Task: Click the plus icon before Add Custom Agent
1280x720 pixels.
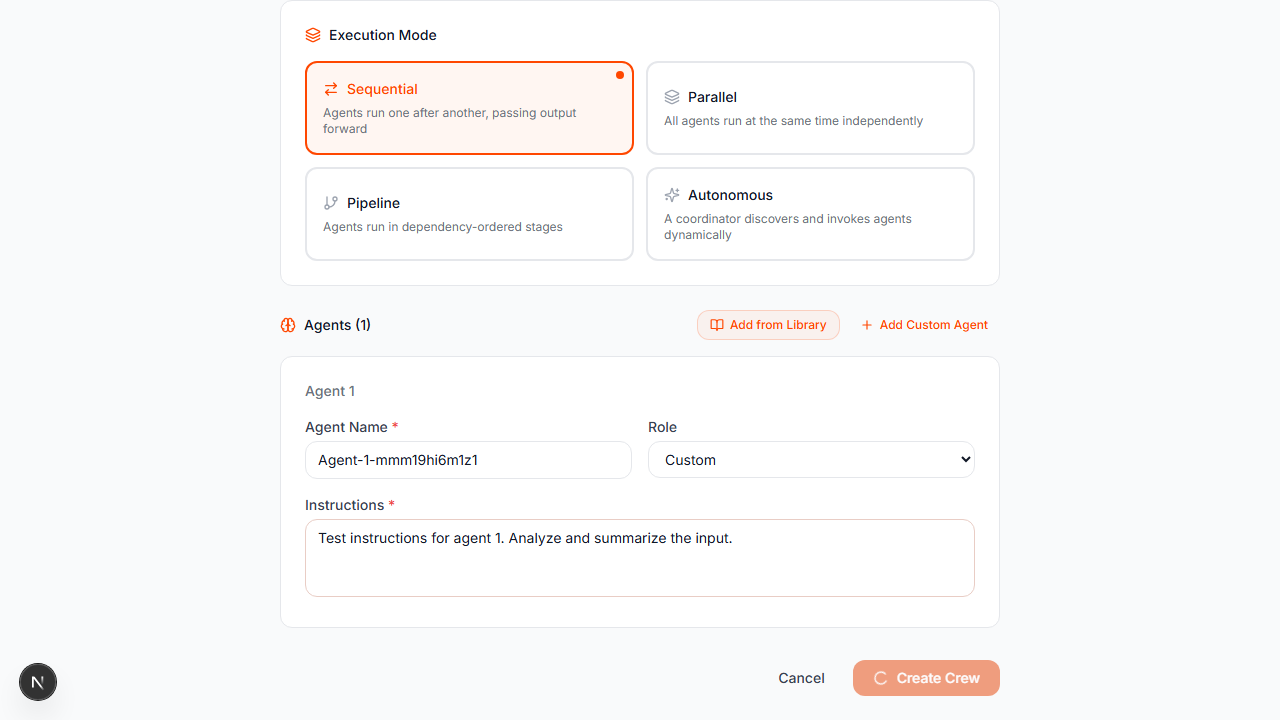Action: click(866, 324)
